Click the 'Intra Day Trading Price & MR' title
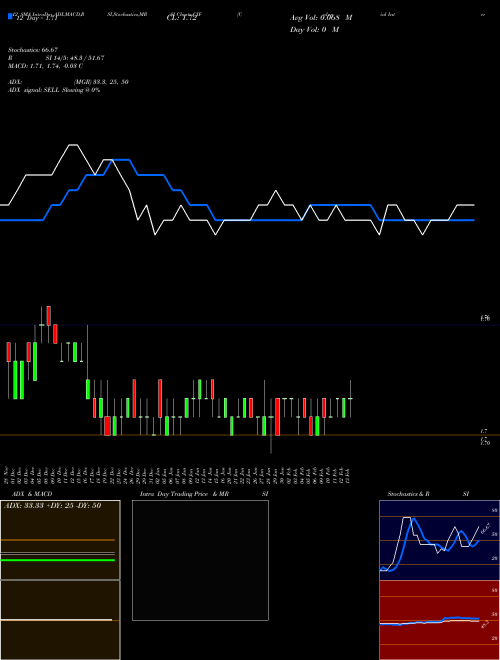500x660 pixels. tap(184, 494)
